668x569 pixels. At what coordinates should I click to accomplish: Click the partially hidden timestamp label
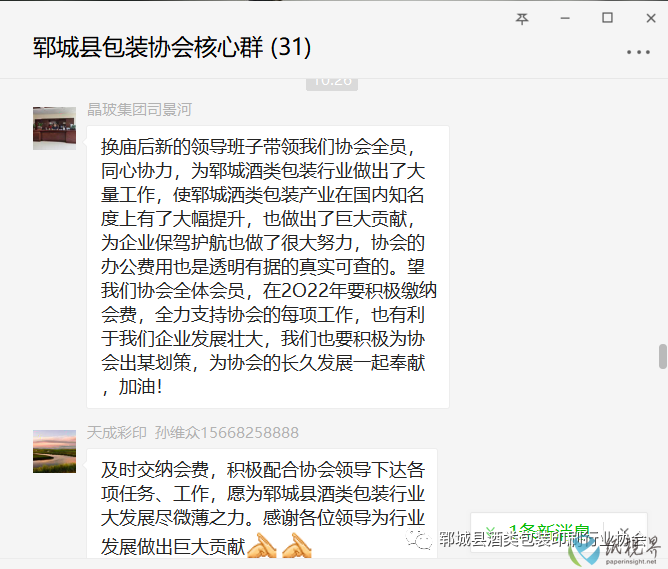[332, 84]
